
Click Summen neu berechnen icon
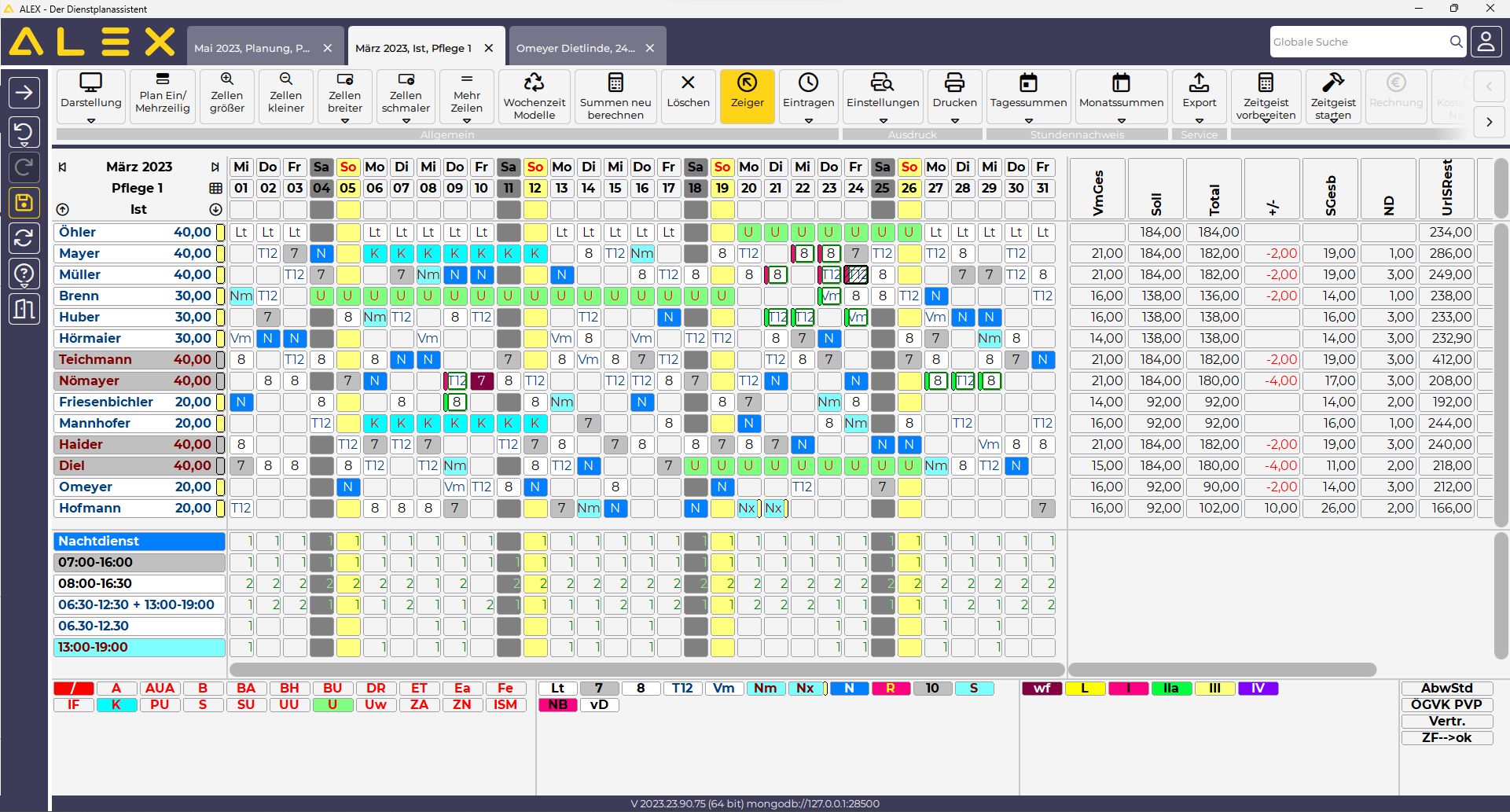(x=615, y=95)
